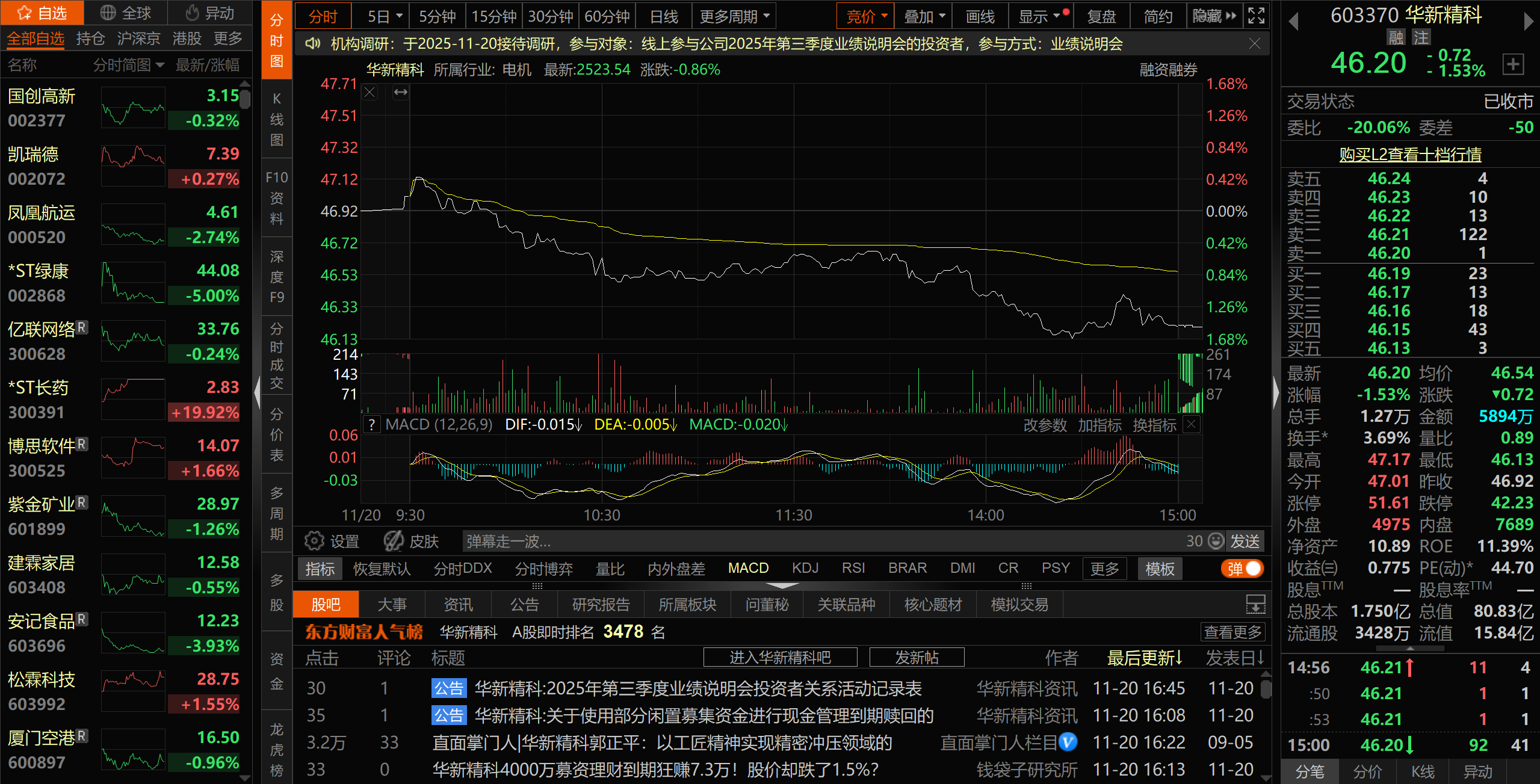Click the 进入华新精科吧 button
This screenshot has height=784, width=1540.
pyautogui.click(x=780, y=658)
